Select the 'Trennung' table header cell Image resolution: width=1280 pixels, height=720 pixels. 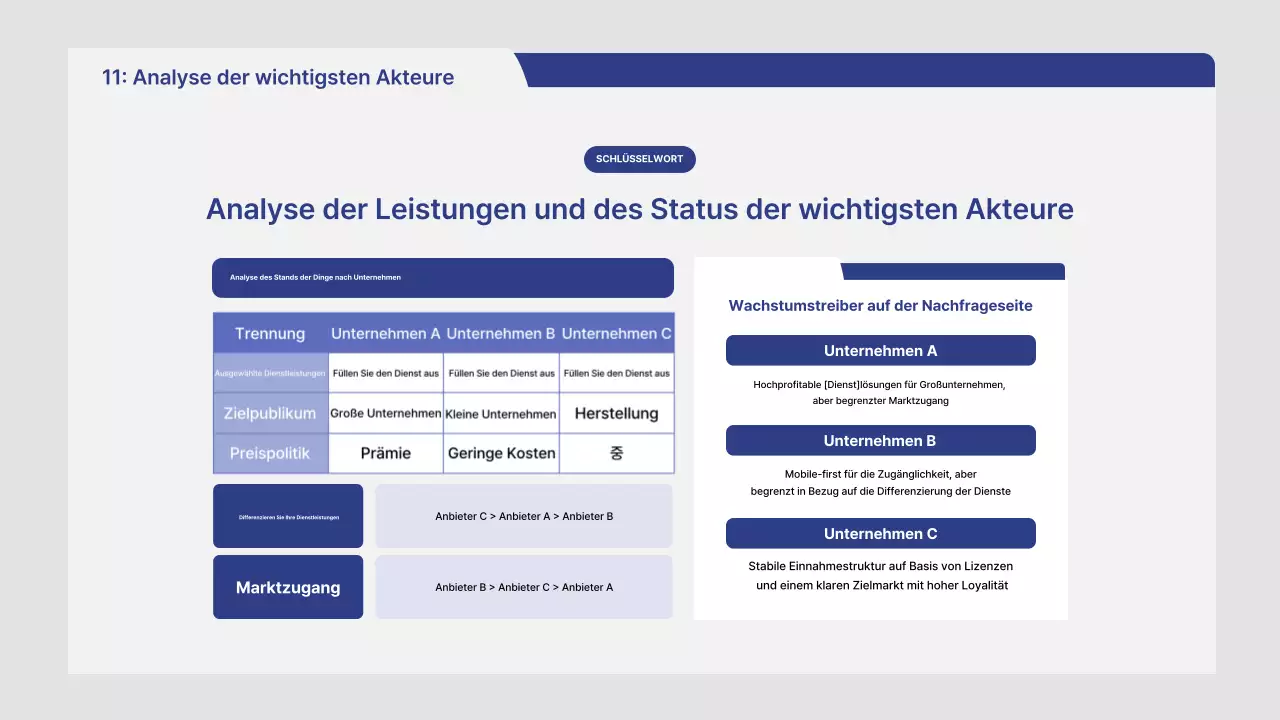(x=270, y=333)
